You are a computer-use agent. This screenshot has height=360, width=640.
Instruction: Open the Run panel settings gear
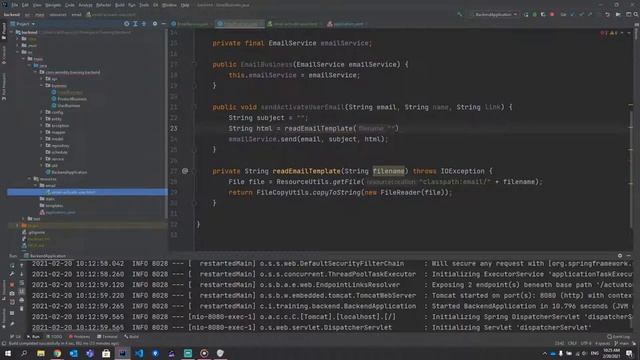[x=620, y=256]
